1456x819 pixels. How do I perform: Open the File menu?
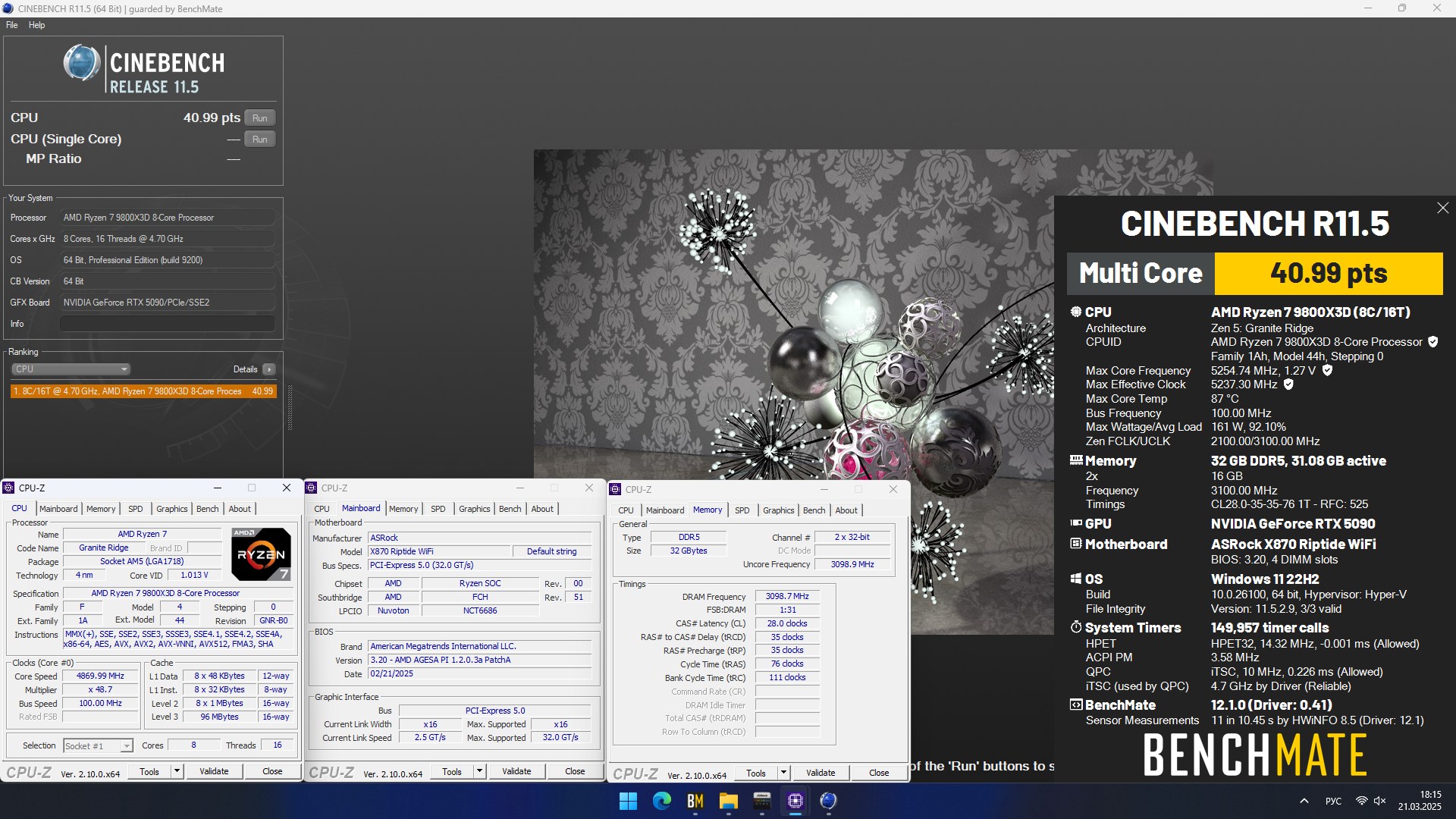[x=11, y=25]
